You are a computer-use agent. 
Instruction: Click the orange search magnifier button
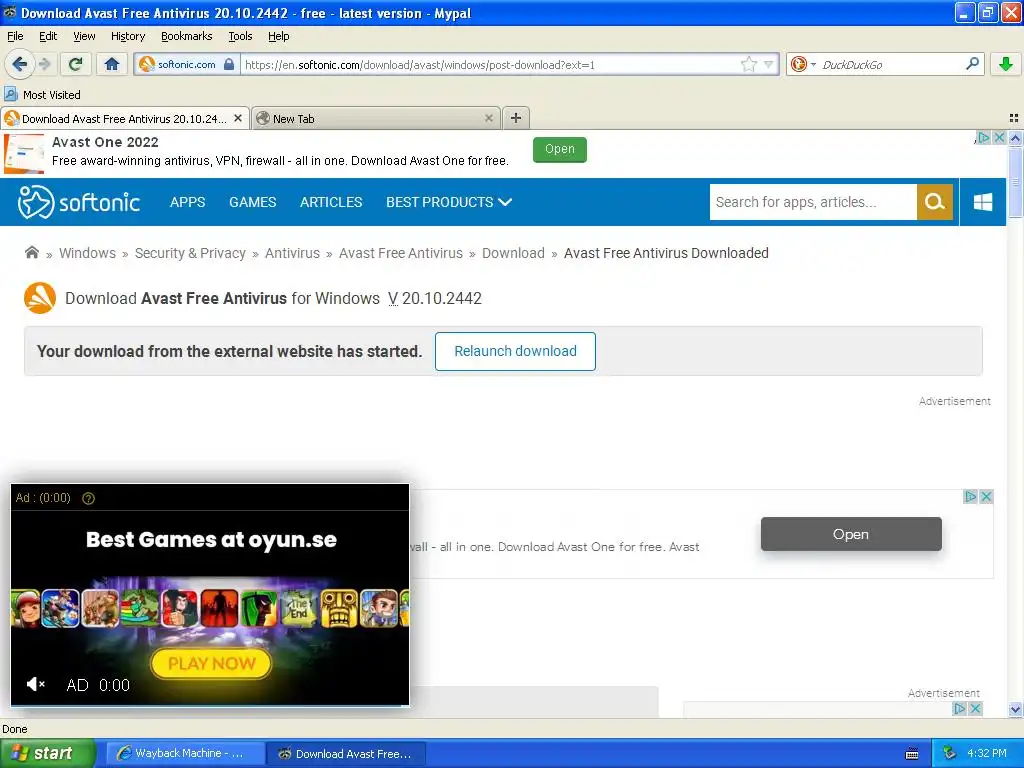[x=935, y=202]
